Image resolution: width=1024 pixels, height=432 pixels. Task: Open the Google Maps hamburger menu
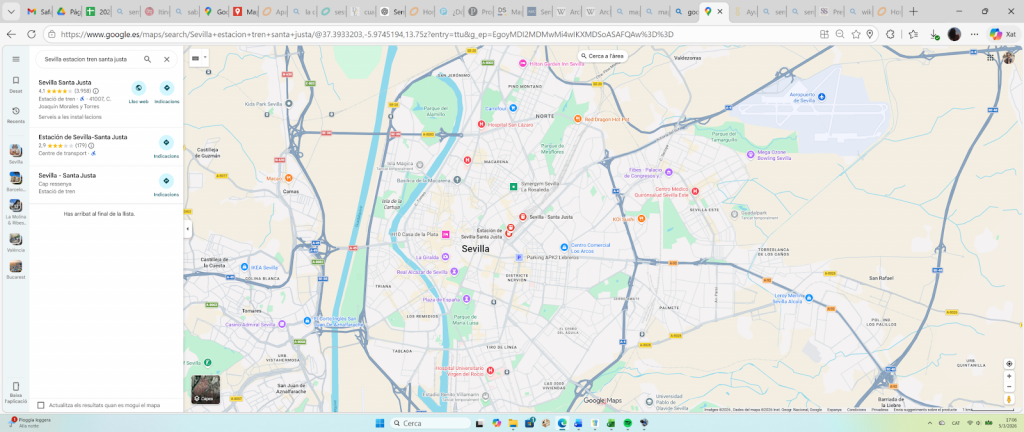click(16, 59)
